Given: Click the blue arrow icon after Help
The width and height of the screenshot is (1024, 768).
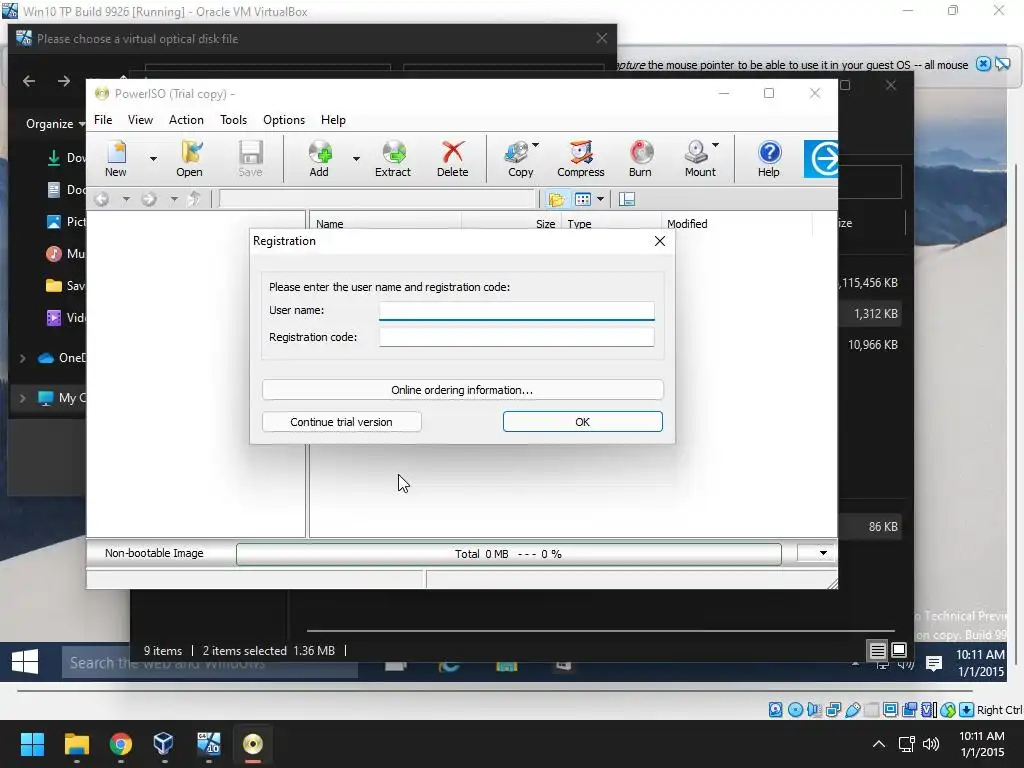Looking at the screenshot, I should 821,159.
